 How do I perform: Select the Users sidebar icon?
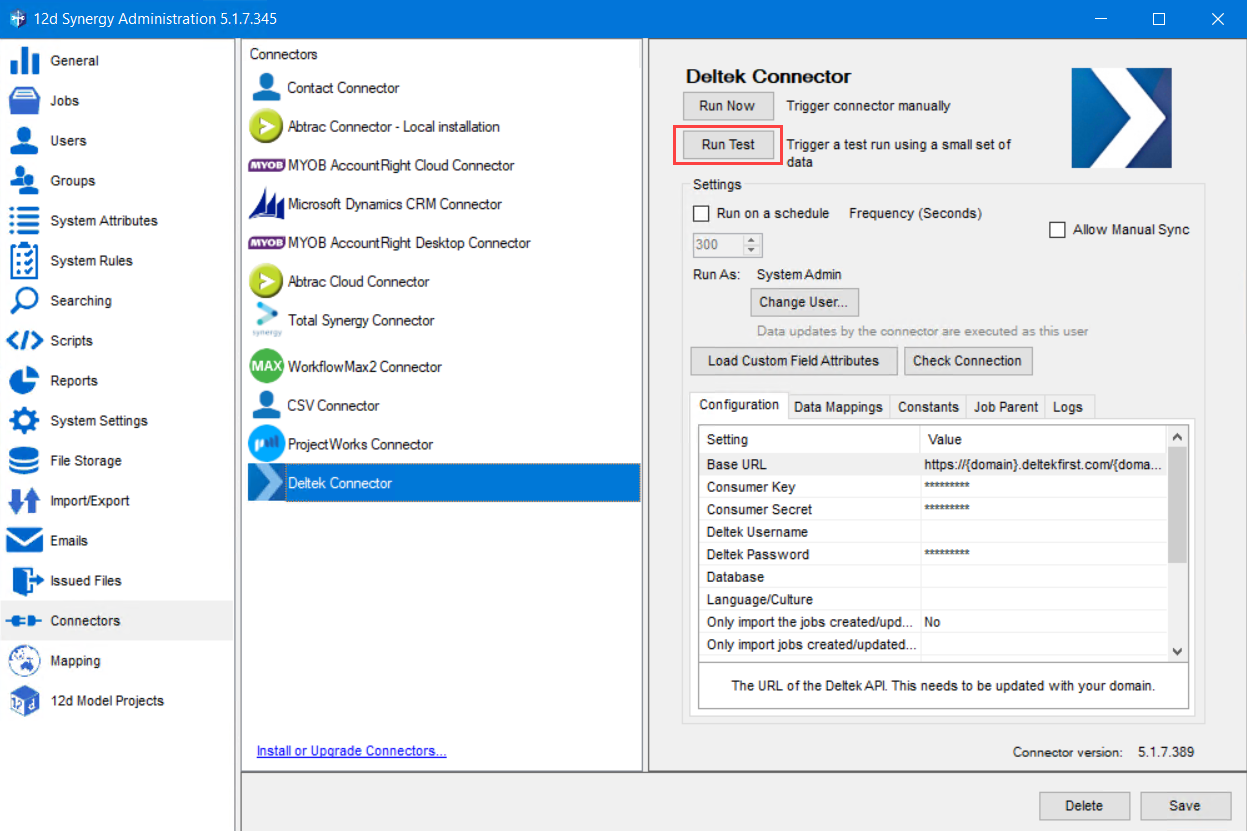[x=24, y=140]
